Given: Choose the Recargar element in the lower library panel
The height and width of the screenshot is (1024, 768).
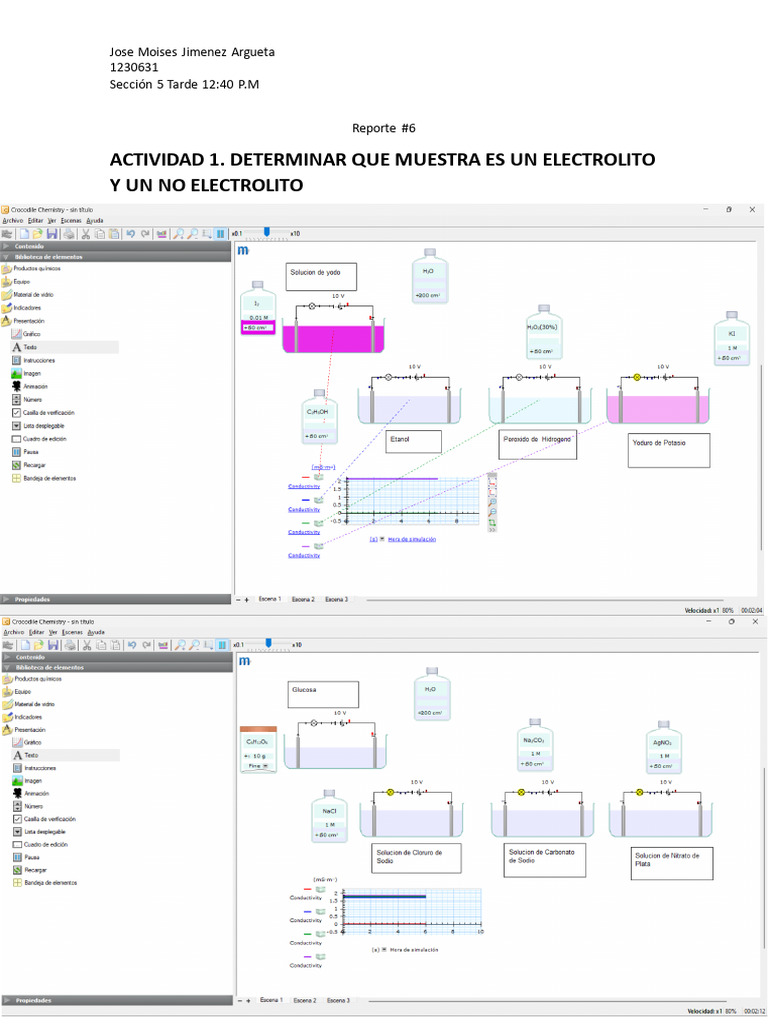Looking at the screenshot, I should pyautogui.click(x=35, y=870).
